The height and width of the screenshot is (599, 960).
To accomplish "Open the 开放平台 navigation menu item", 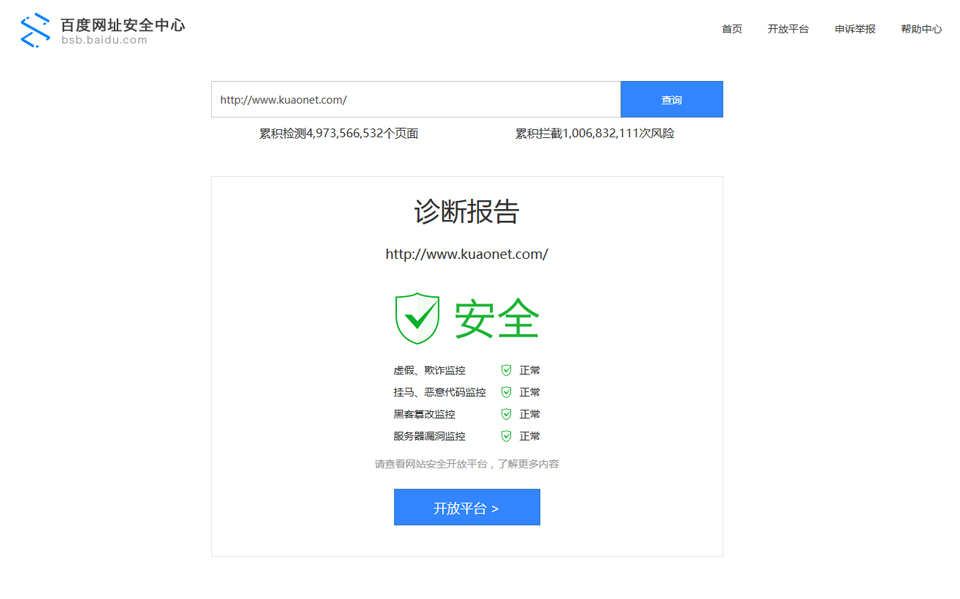I will point(788,29).
